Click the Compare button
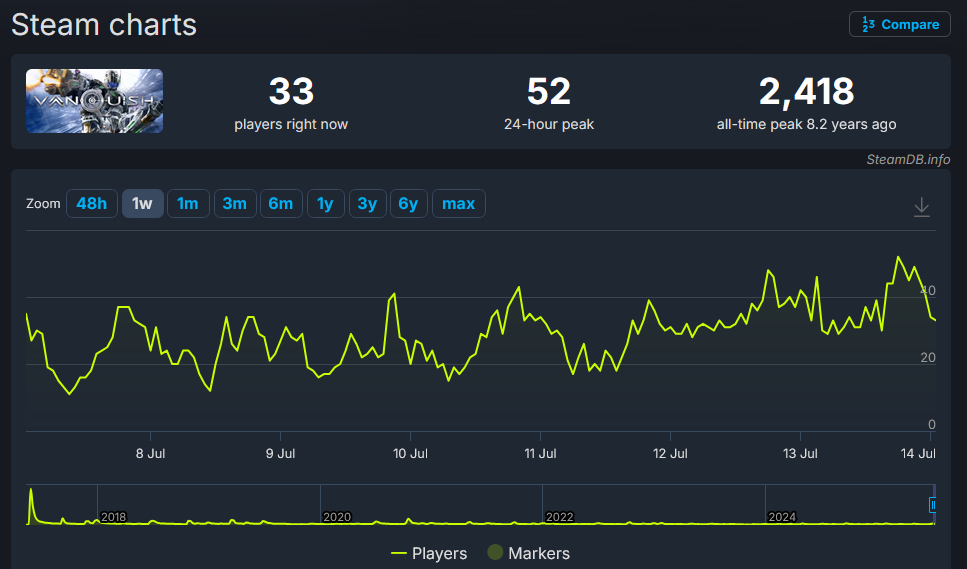Screen dimensions: 967x569 (x=900, y=25)
